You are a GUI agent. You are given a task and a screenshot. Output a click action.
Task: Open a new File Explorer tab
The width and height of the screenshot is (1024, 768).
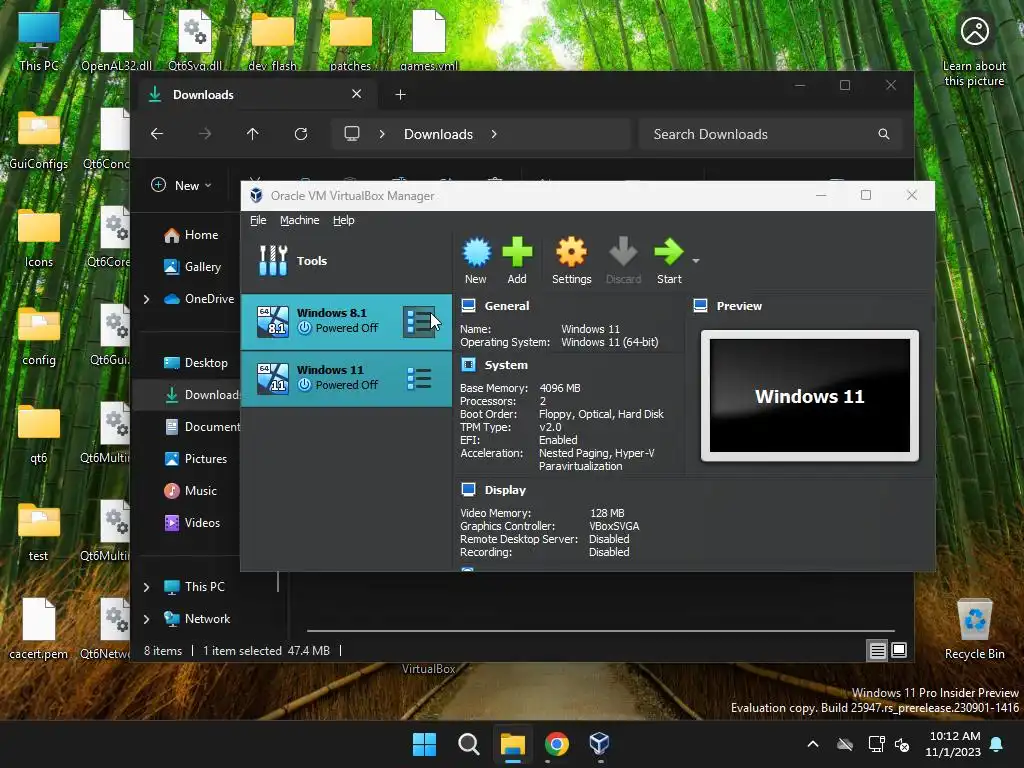(400, 95)
